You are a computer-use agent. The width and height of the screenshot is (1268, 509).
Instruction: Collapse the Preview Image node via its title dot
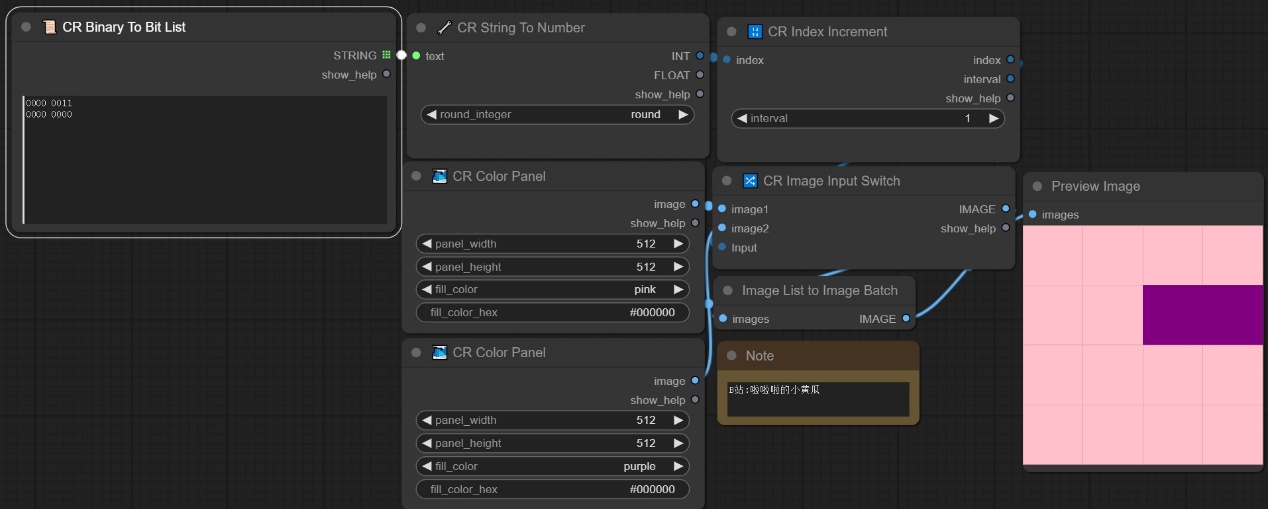[1037, 187]
